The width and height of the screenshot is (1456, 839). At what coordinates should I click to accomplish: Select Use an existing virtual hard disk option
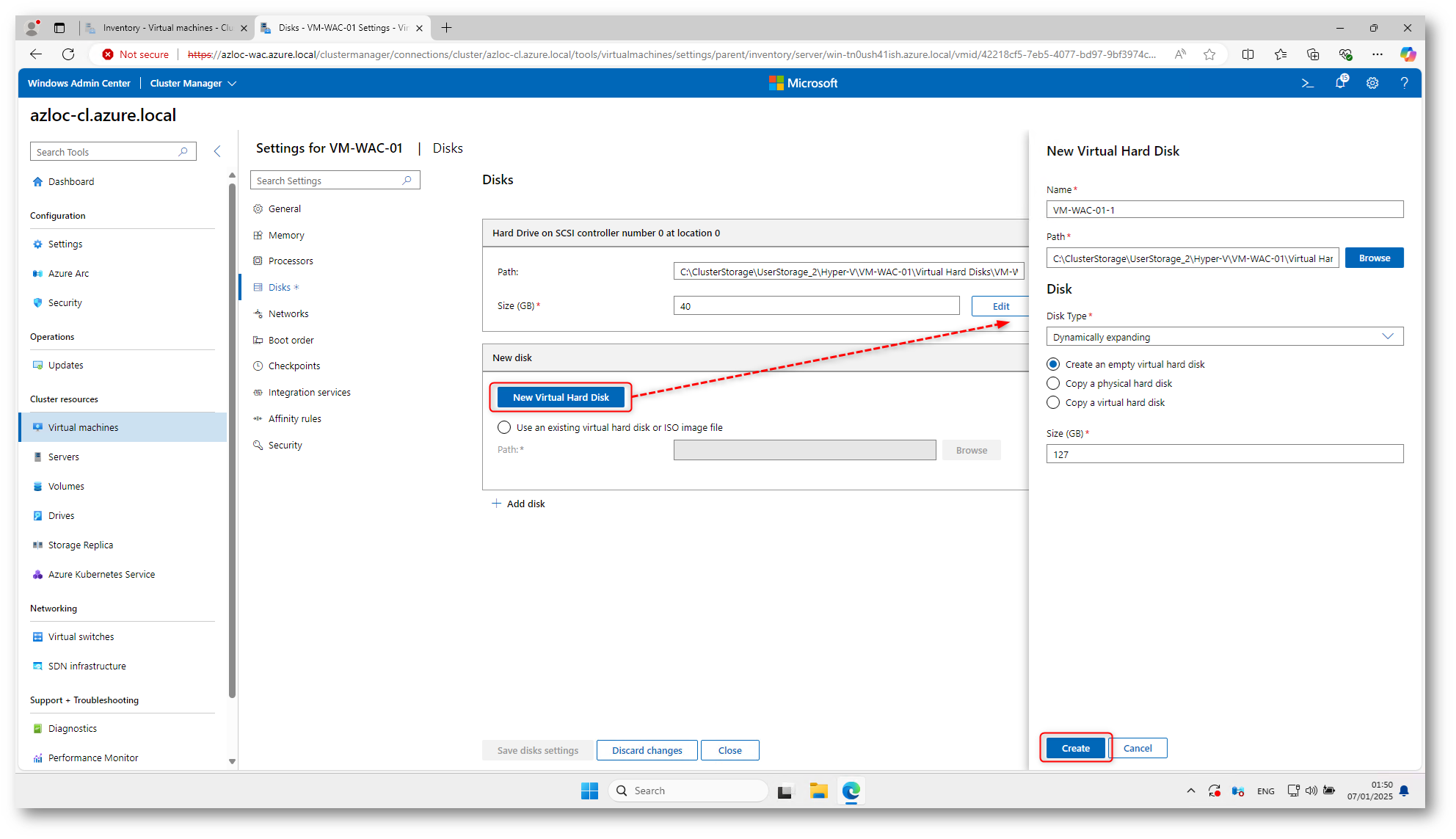click(x=504, y=427)
